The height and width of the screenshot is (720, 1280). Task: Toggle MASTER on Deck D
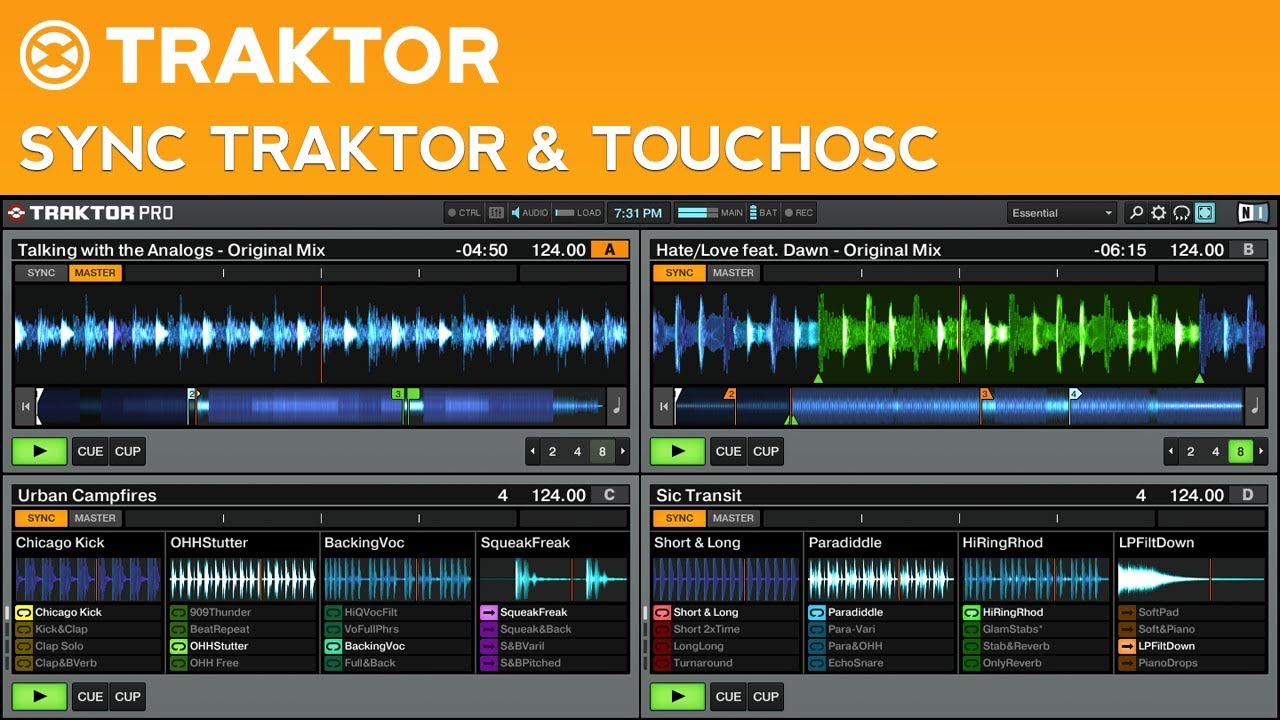pyautogui.click(x=733, y=518)
